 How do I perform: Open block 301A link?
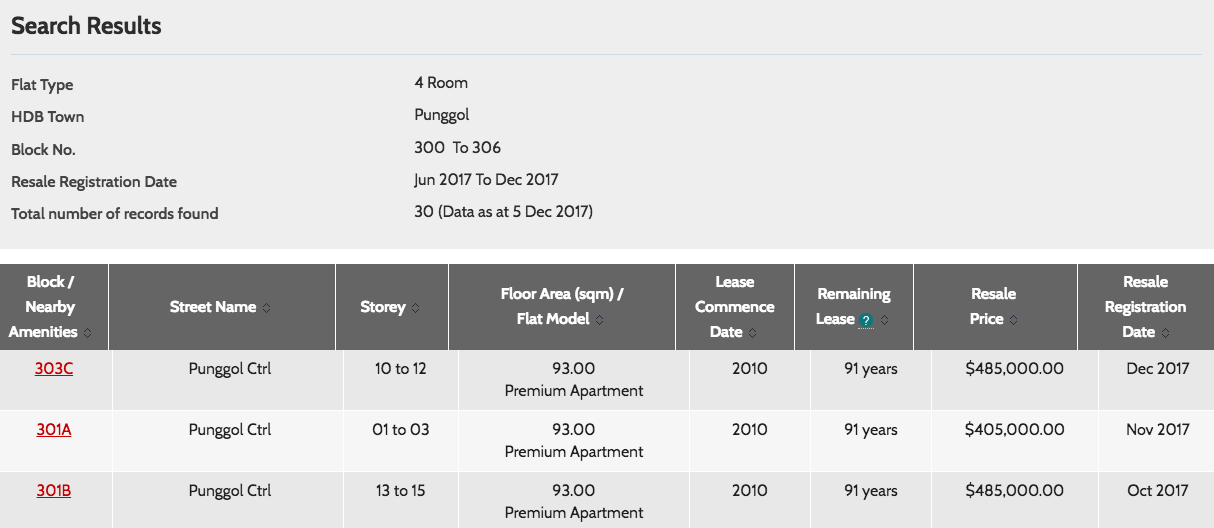pyautogui.click(x=54, y=430)
